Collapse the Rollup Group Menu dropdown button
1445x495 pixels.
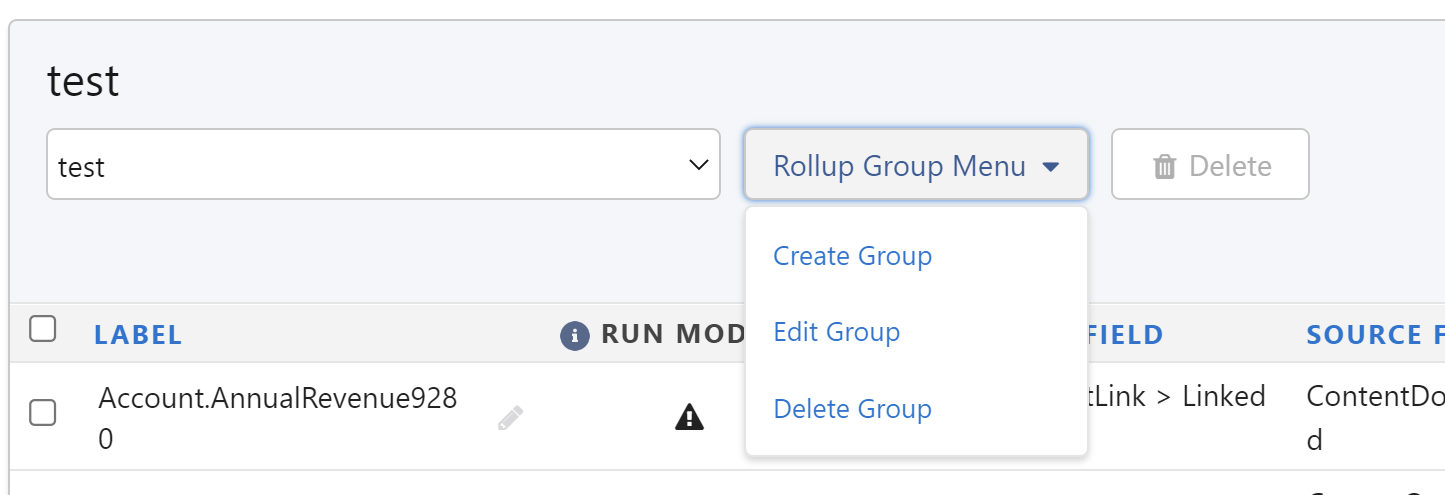915,165
